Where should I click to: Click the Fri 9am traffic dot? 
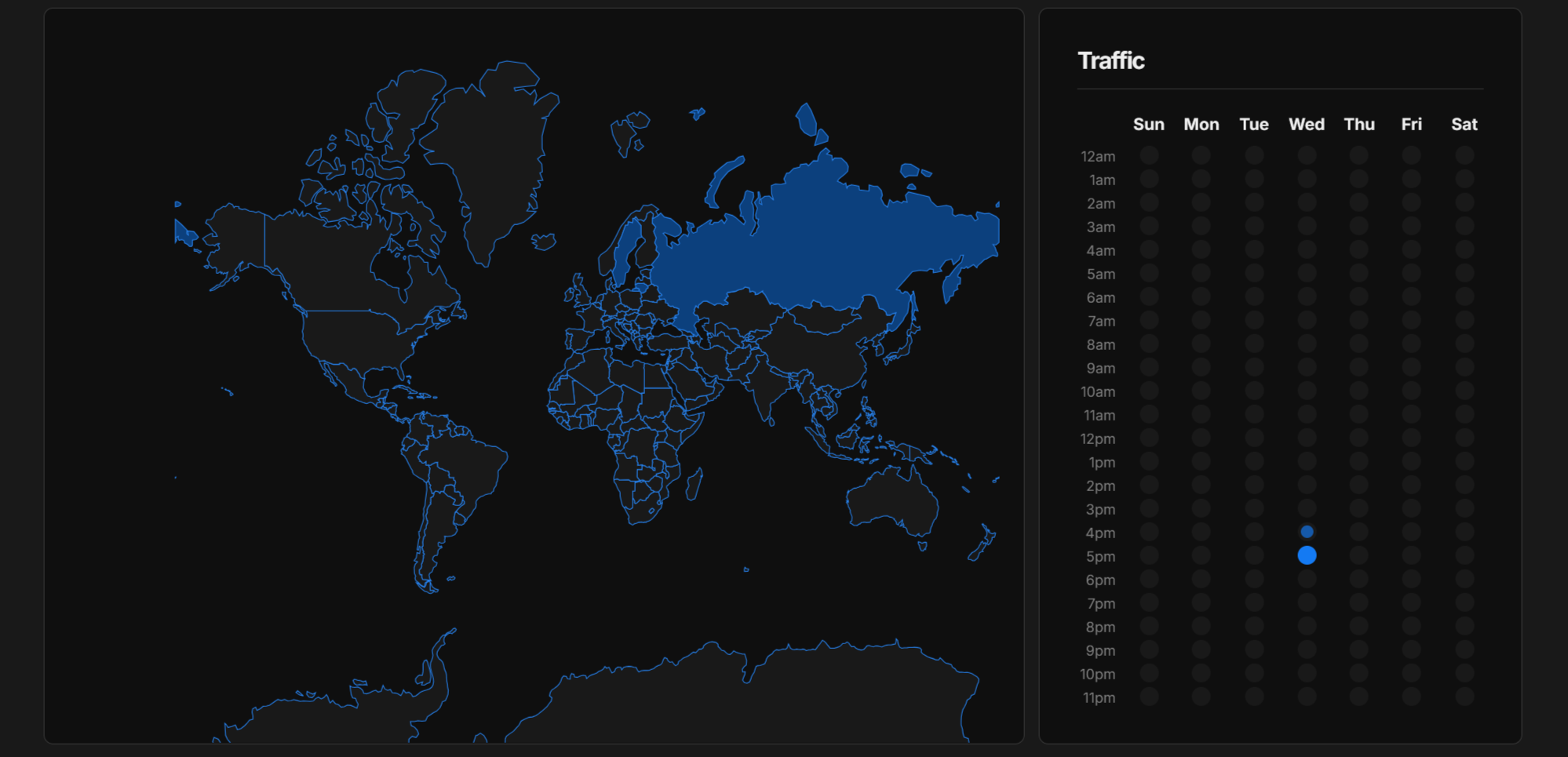(1411, 367)
